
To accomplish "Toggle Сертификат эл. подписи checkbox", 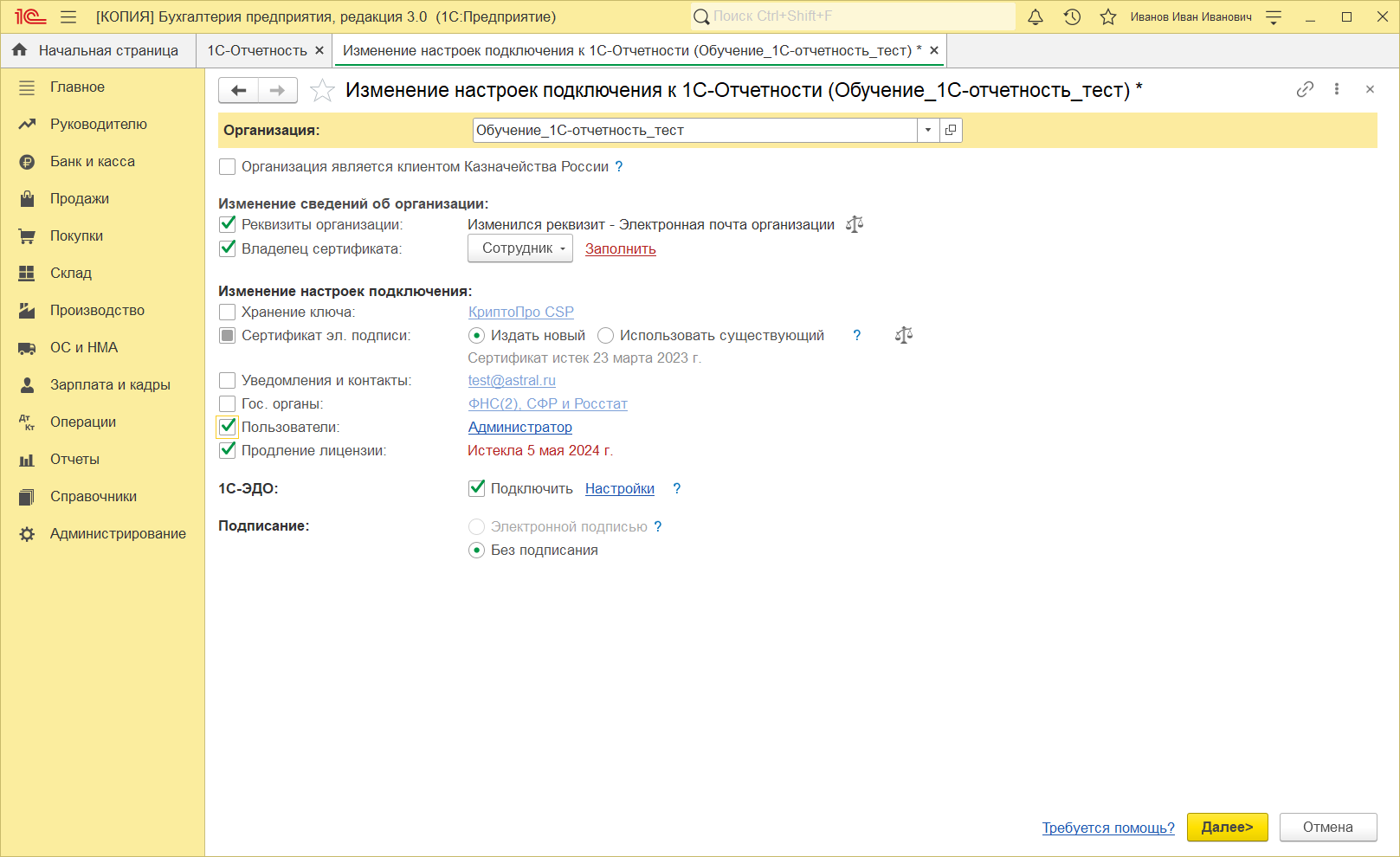I will 228,336.
